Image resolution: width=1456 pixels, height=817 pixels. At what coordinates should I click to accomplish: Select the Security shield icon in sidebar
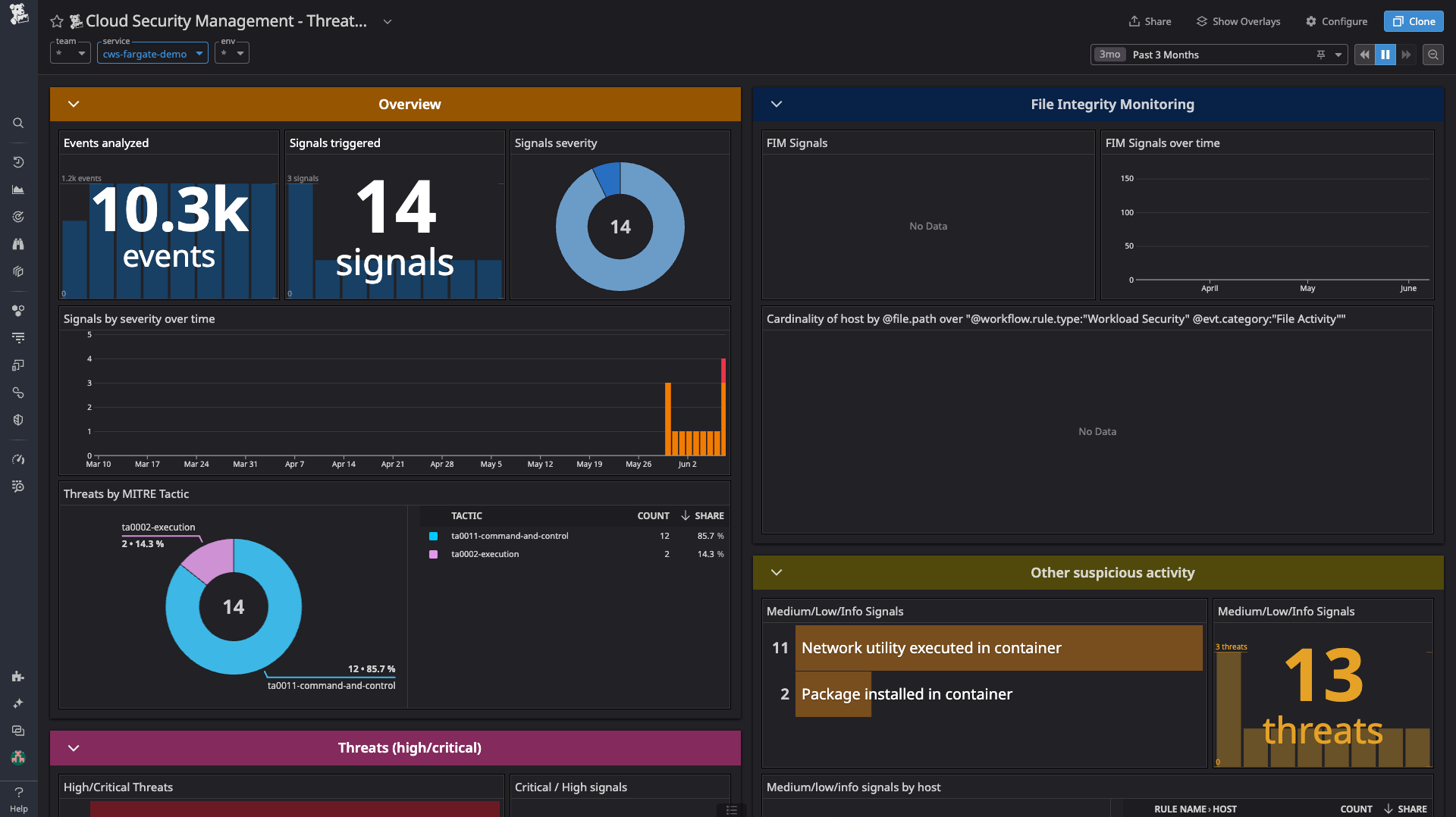(x=18, y=419)
